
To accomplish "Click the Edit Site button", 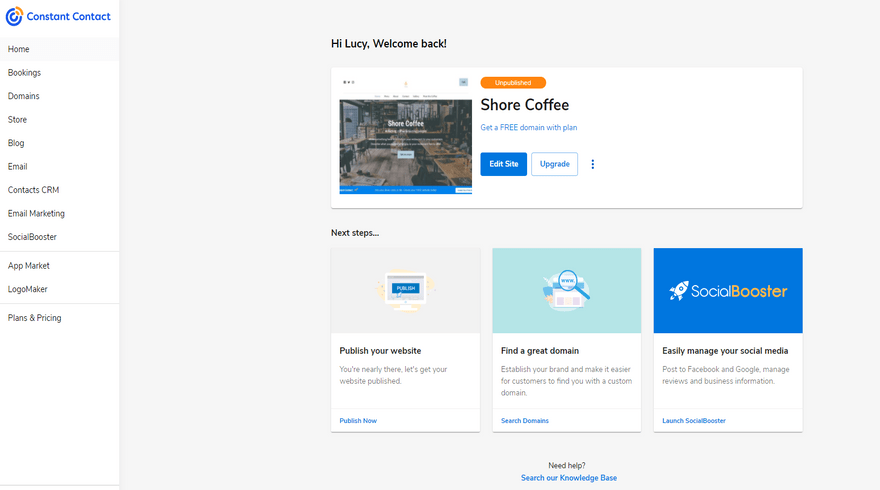I will pyautogui.click(x=503, y=164).
